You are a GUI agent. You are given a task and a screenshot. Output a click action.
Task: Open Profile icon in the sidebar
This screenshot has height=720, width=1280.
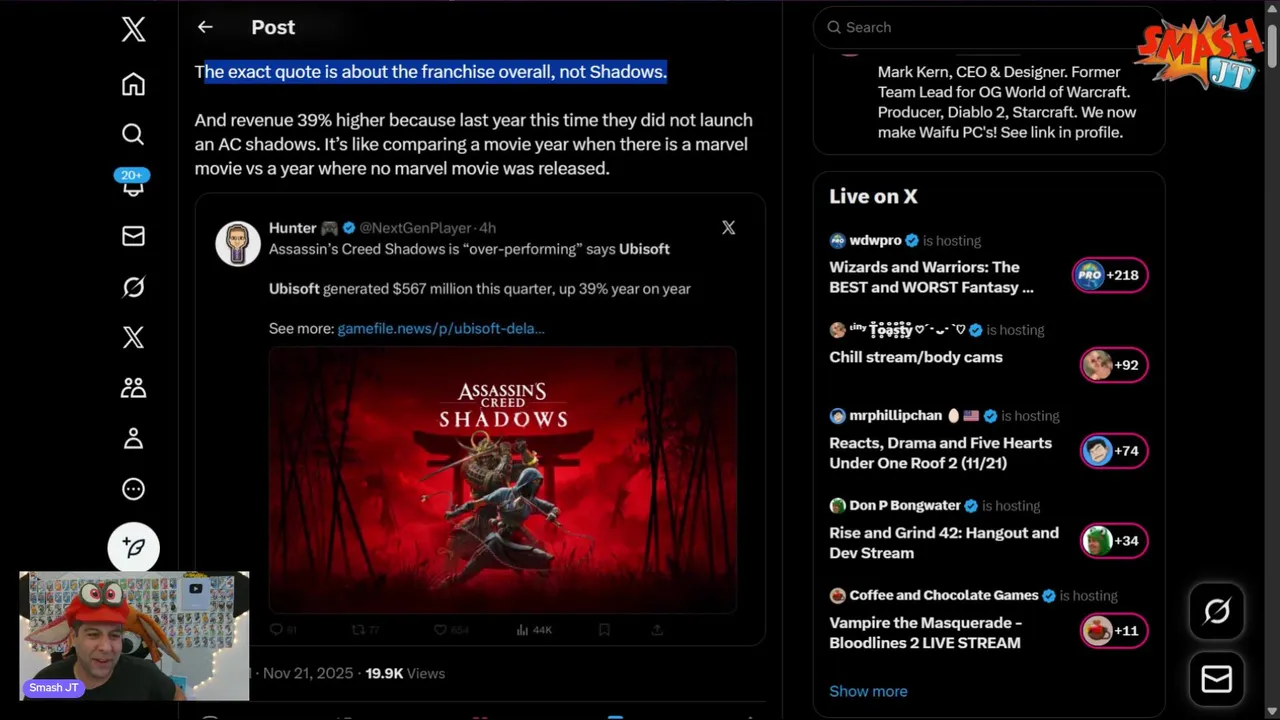point(133,438)
